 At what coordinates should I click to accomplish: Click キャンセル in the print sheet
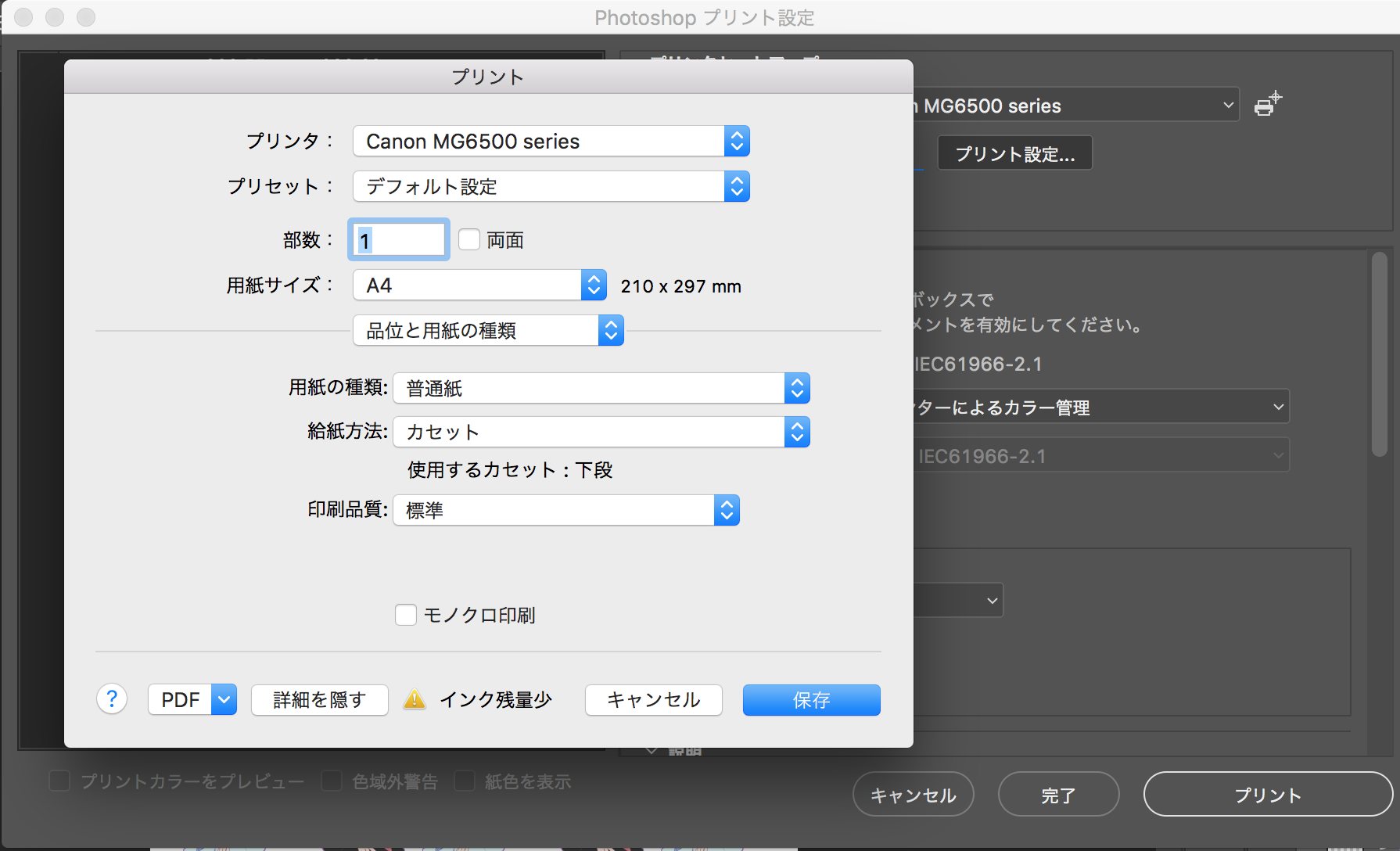[653, 700]
